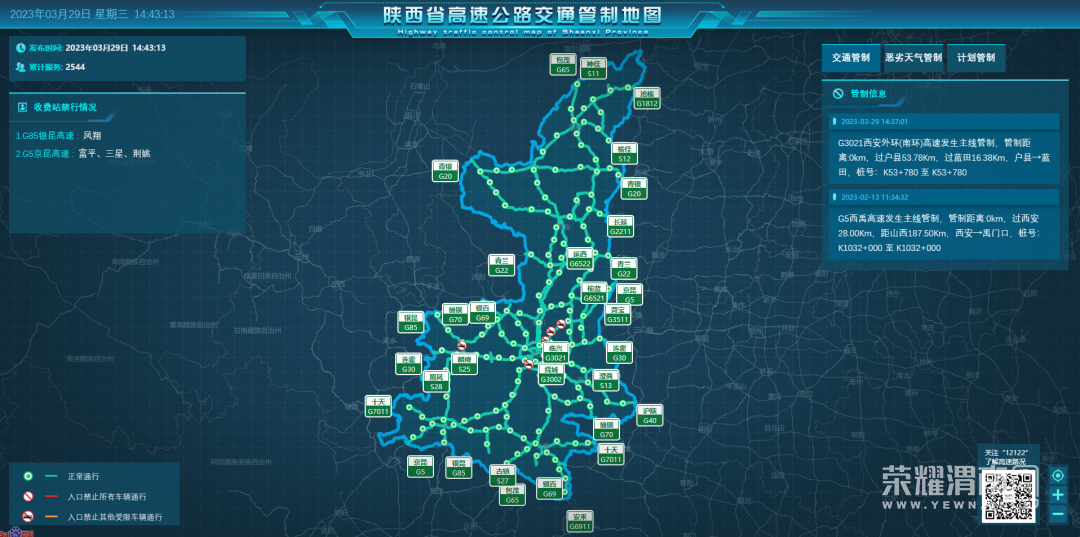Click the 12122 QR code image

[x=1010, y=494]
